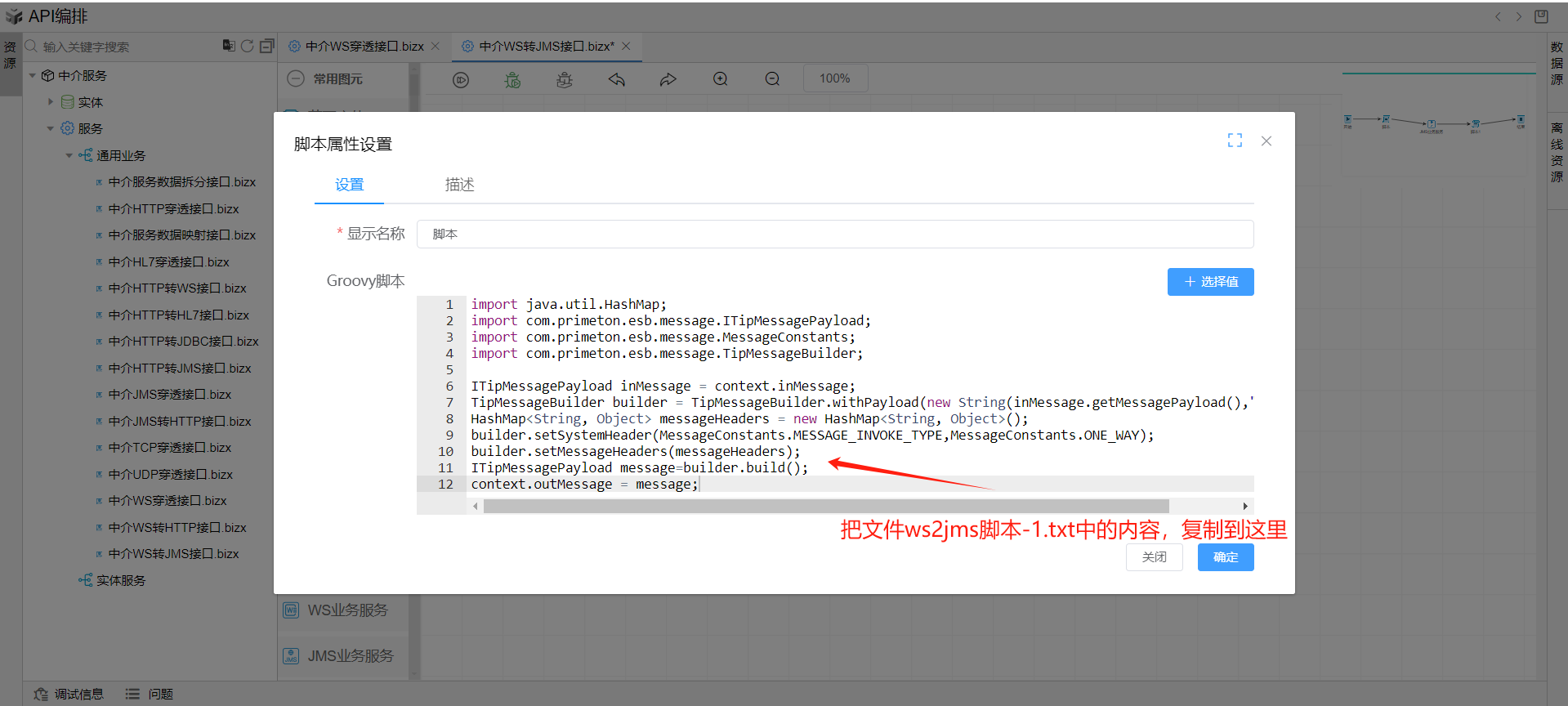Click the 选择值 button

(x=1210, y=282)
